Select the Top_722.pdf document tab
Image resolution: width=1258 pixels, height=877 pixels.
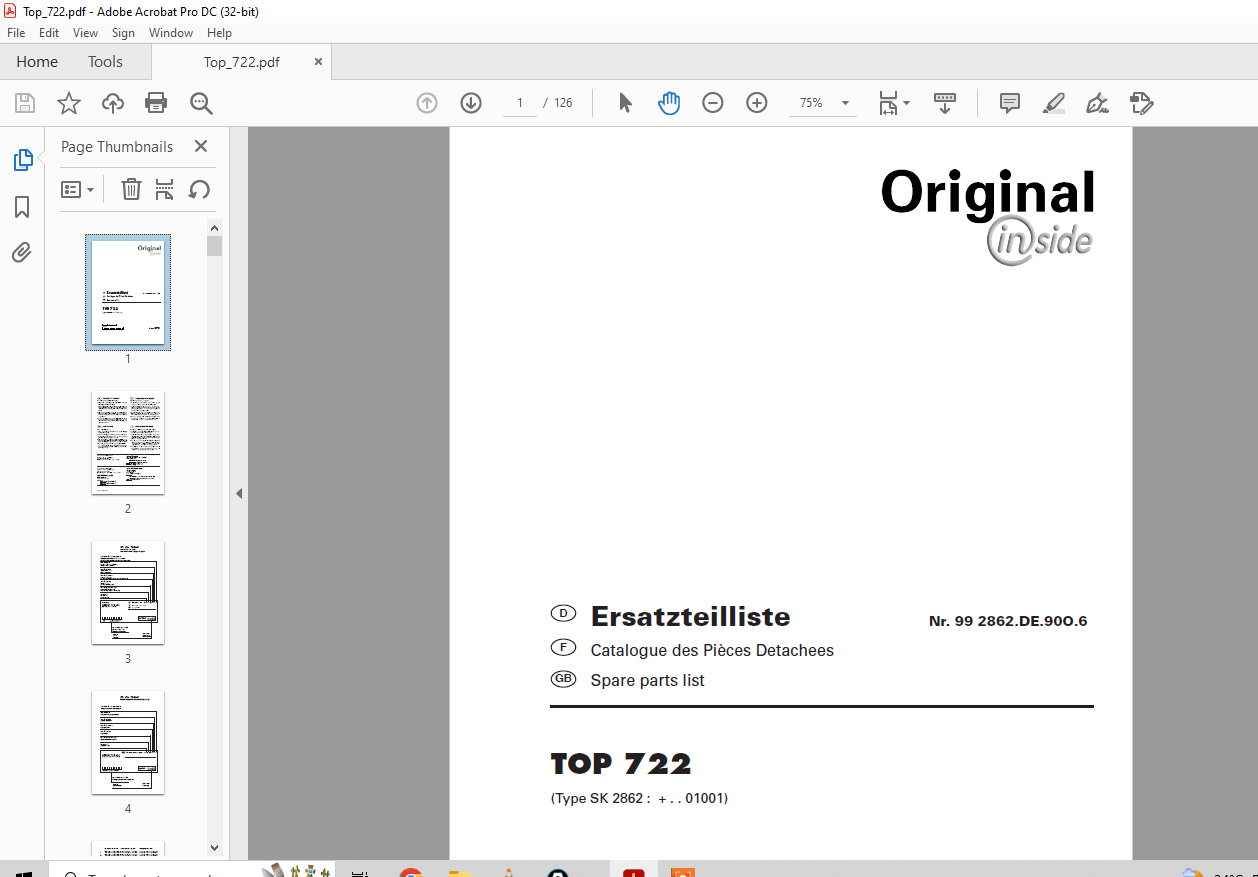click(x=242, y=62)
